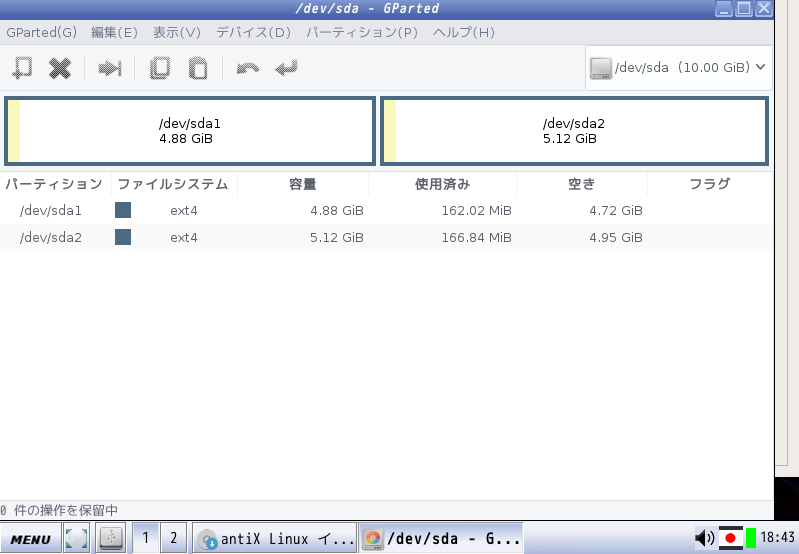Click the 18:43 clock in tray
The width and height of the screenshot is (799, 554).
[x=778, y=537]
